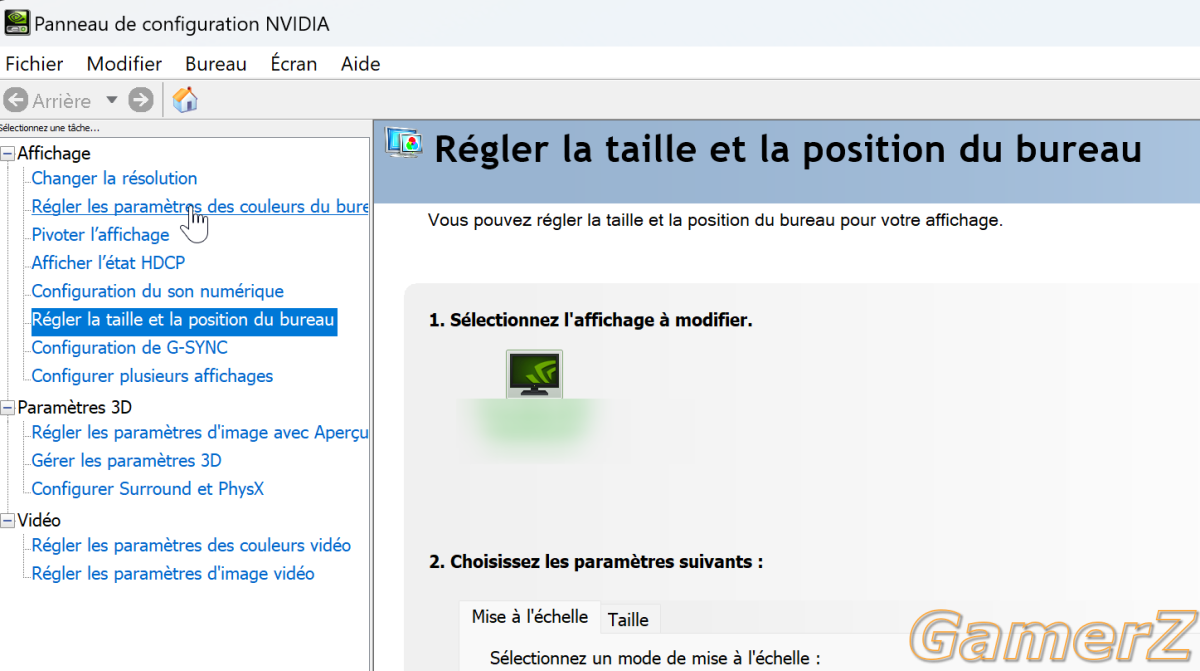
Task: Open Configurer plusieurs affichages
Action: click(x=152, y=376)
